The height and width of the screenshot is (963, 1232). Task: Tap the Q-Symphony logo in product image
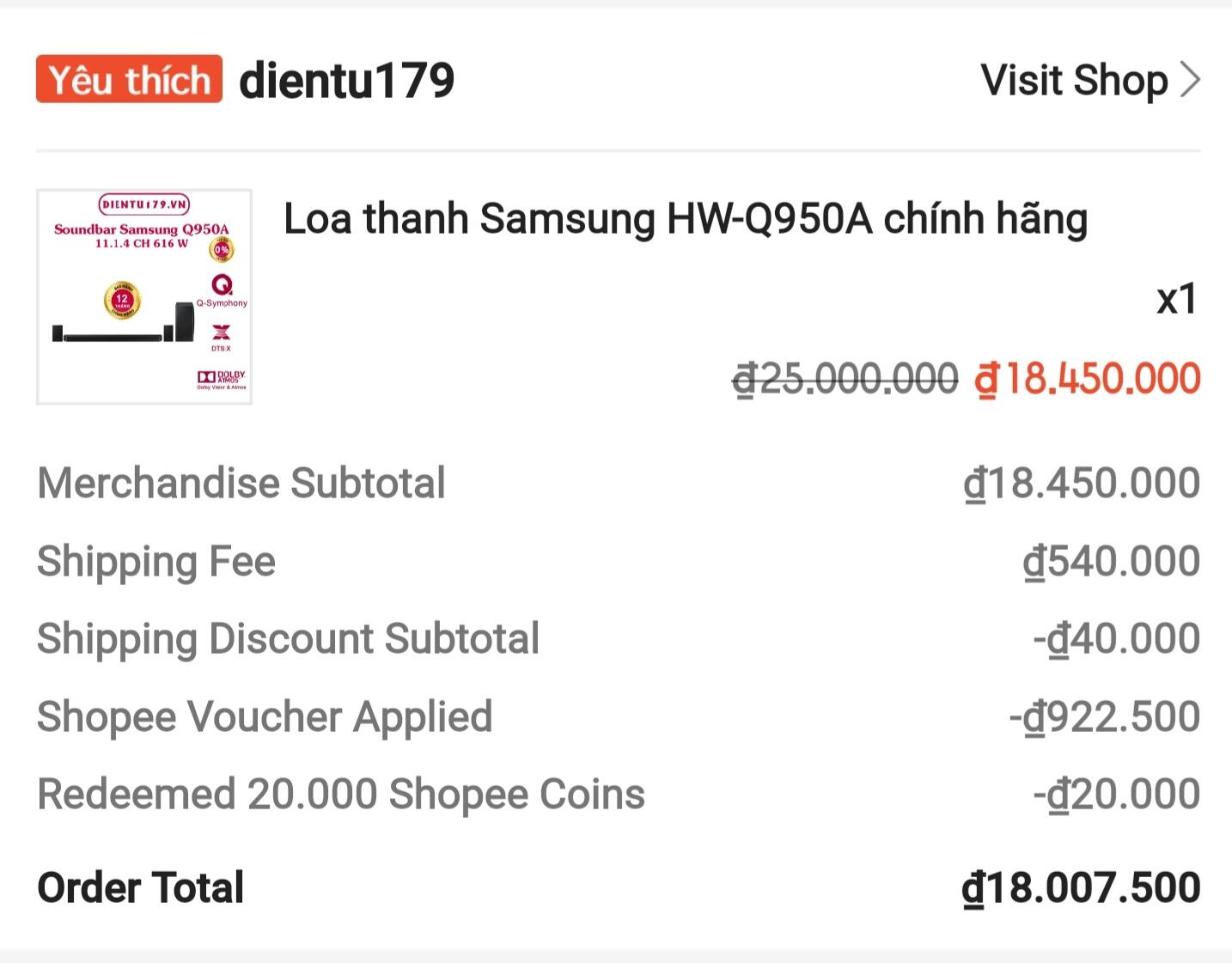click(x=222, y=290)
